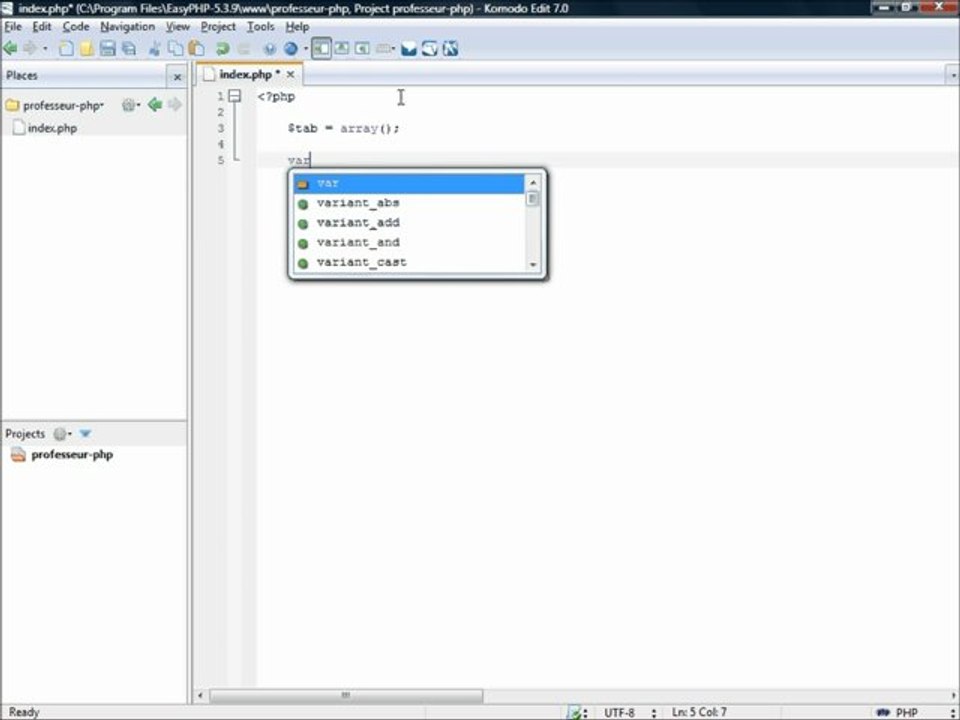Click the Save All icon
The image size is (960, 720).
click(x=129, y=48)
